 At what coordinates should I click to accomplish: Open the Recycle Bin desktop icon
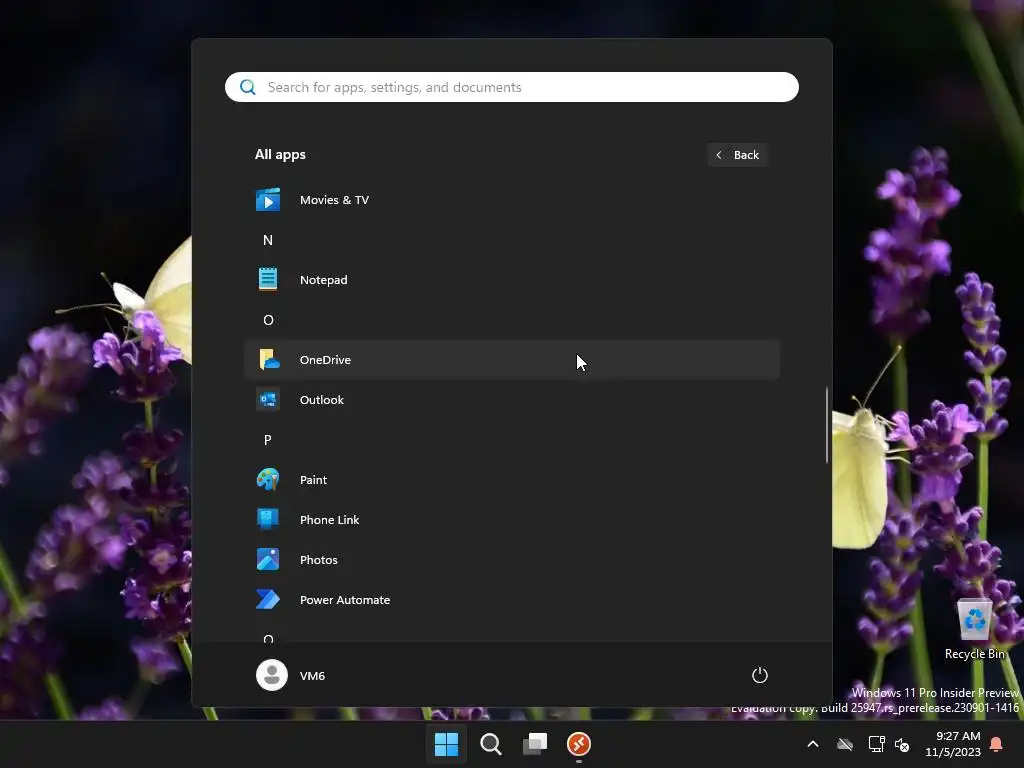(x=974, y=630)
